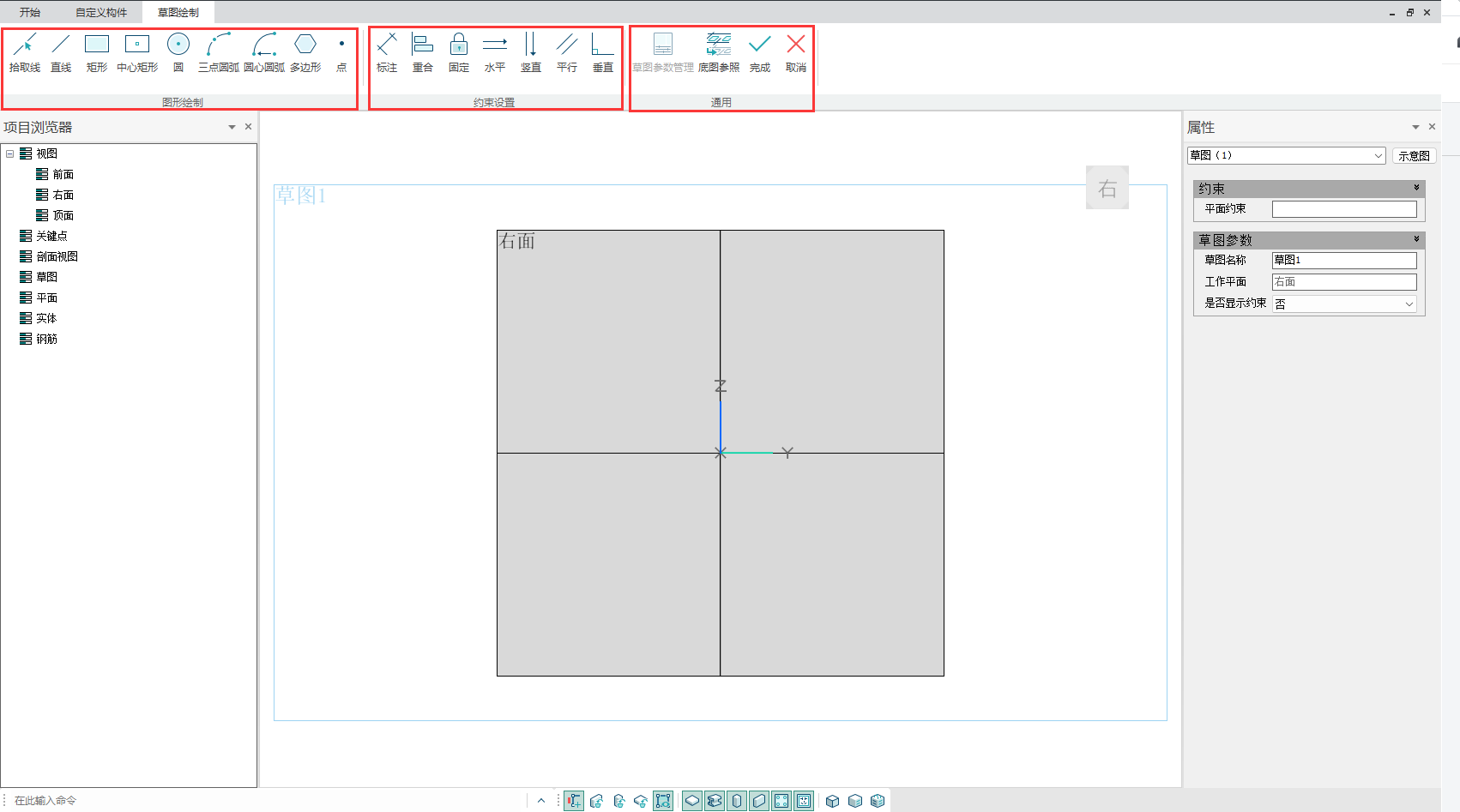The image size is (1460, 812).
Task: Apply the 重合 coincident constraint
Action: click(423, 52)
